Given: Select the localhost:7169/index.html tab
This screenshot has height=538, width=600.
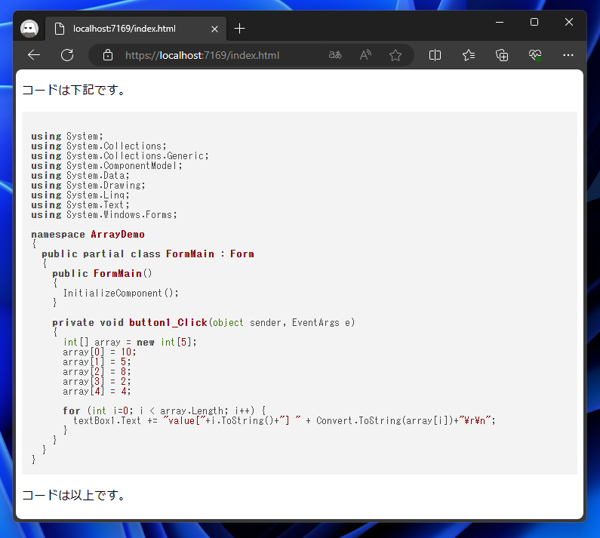Looking at the screenshot, I should (x=136, y=29).
